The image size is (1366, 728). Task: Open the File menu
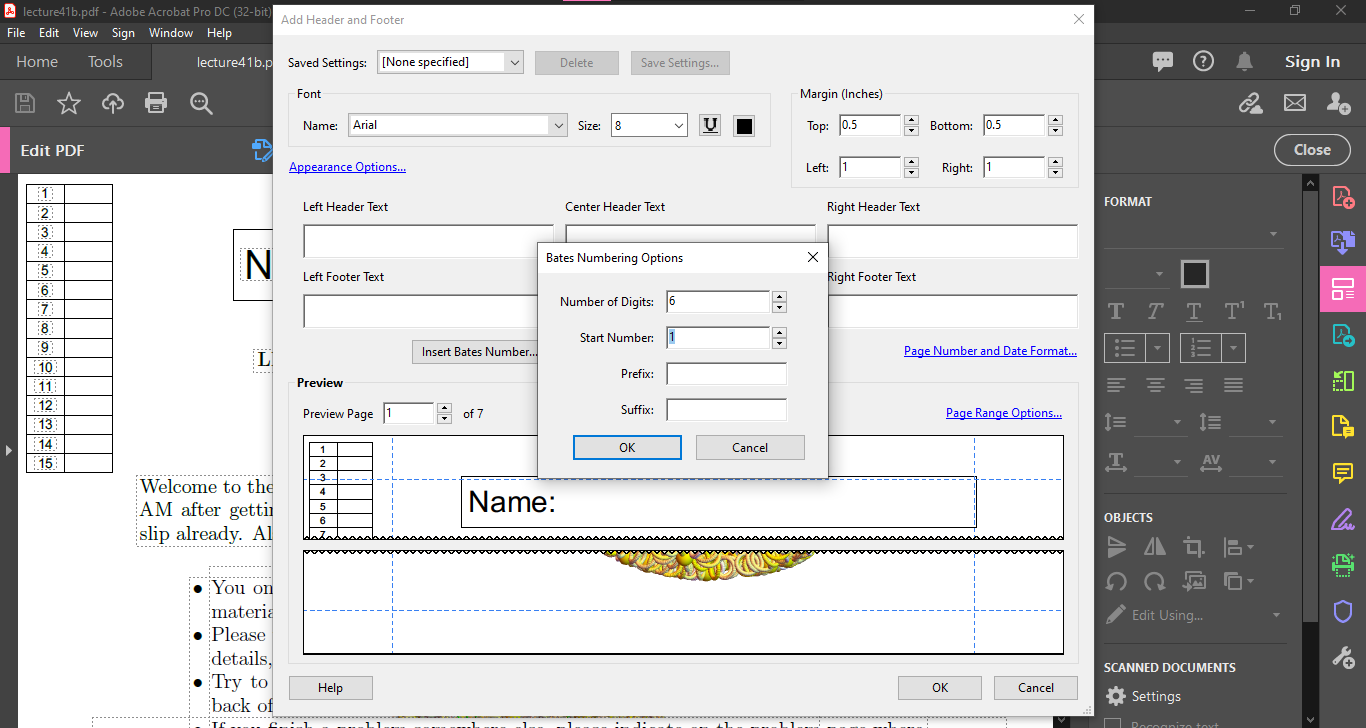16,33
